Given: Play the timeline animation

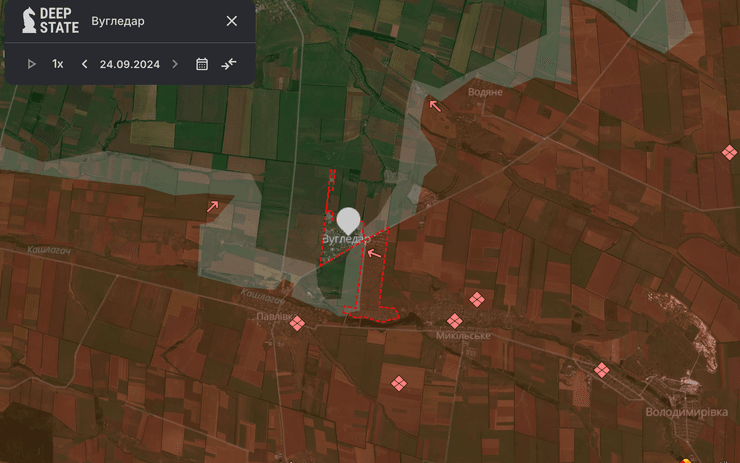Looking at the screenshot, I should coord(32,64).
